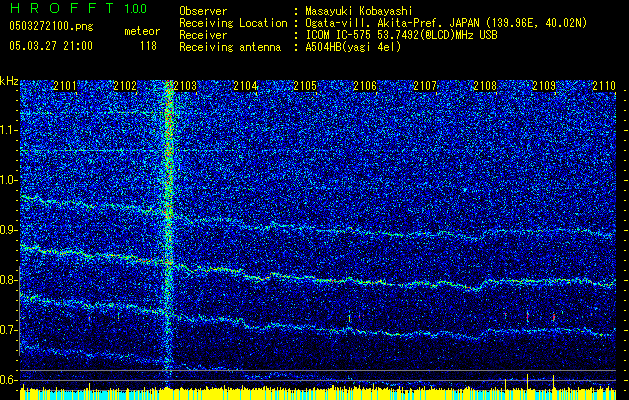Click the 05.03.27 21:00 date stamp

(x=50, y=46)
